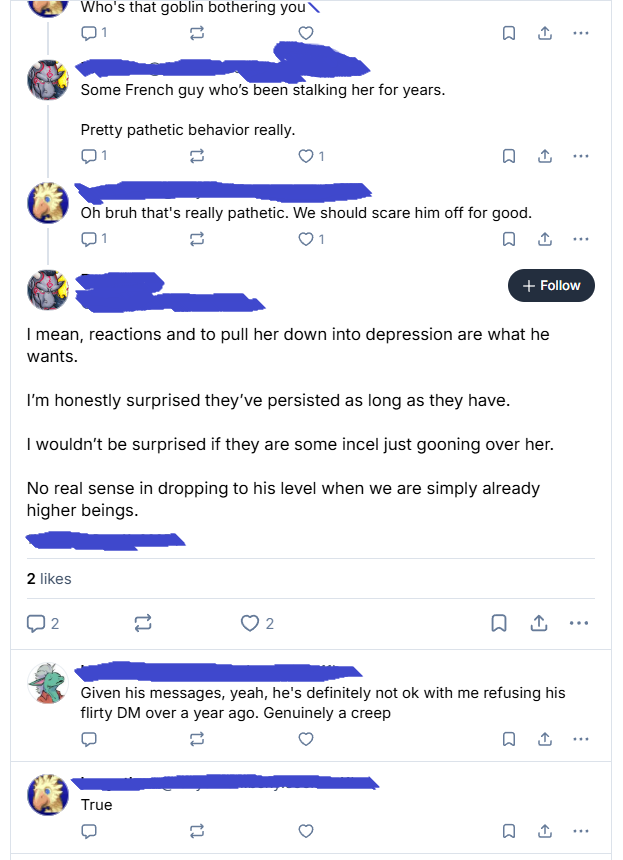
Task: Reply to the 'True' comment
Action: (x=88, y=830)
